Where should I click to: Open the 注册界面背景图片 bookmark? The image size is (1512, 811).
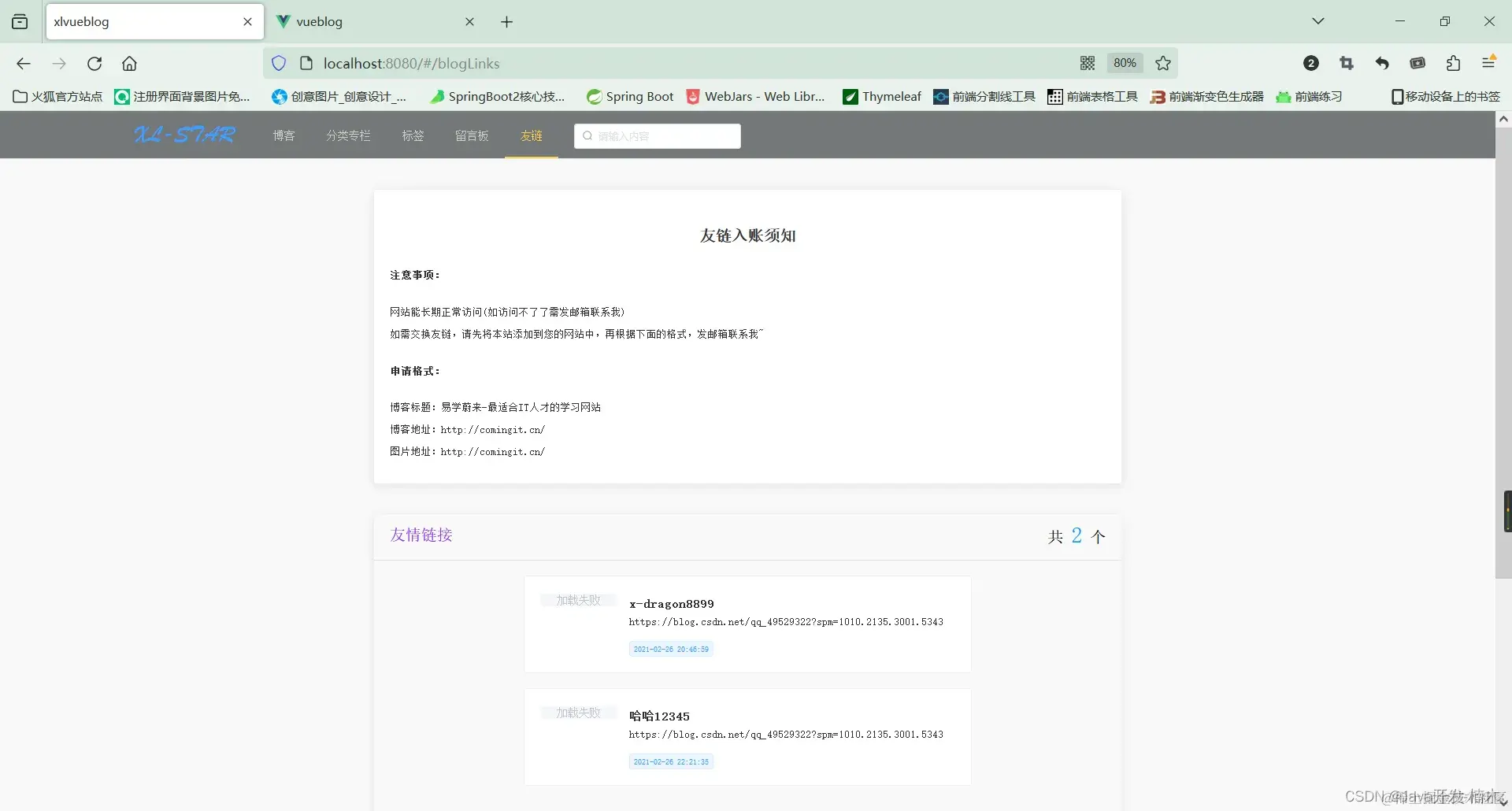183,96
